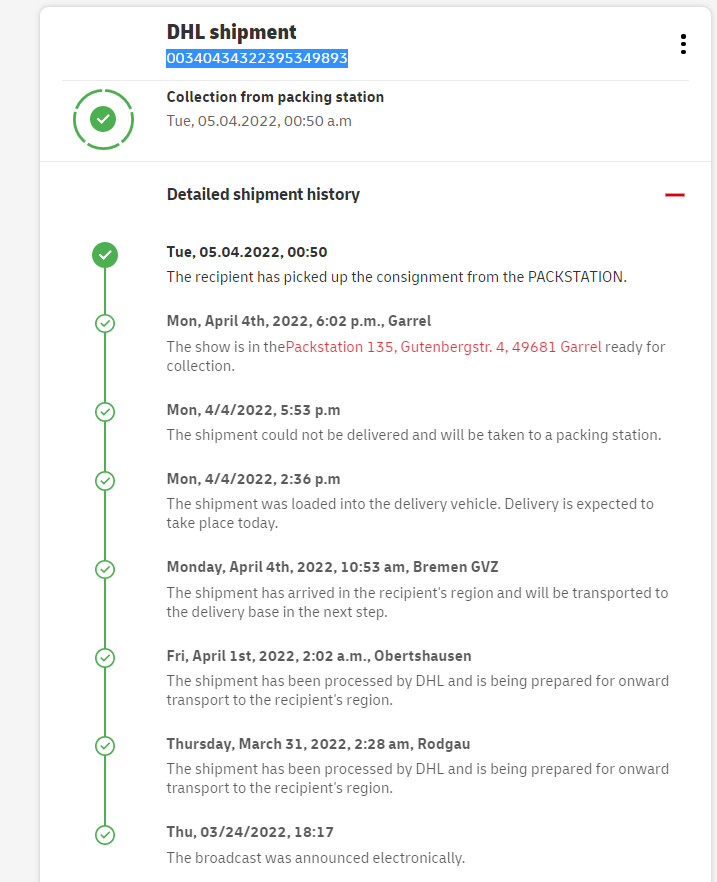Select the Obertshausen timeline entry heading

tap(319, 656)
